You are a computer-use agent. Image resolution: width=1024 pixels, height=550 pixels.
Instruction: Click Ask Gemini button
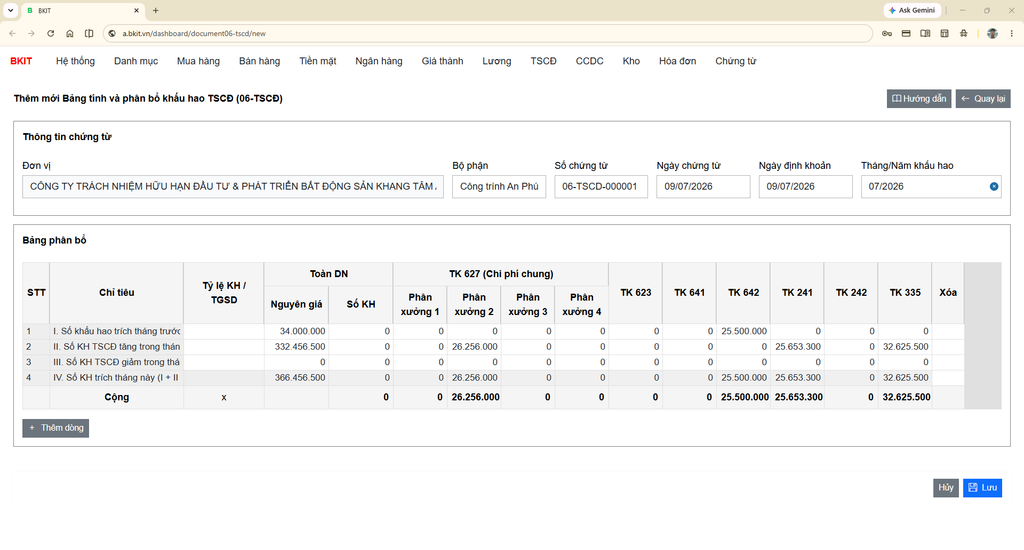912,10
